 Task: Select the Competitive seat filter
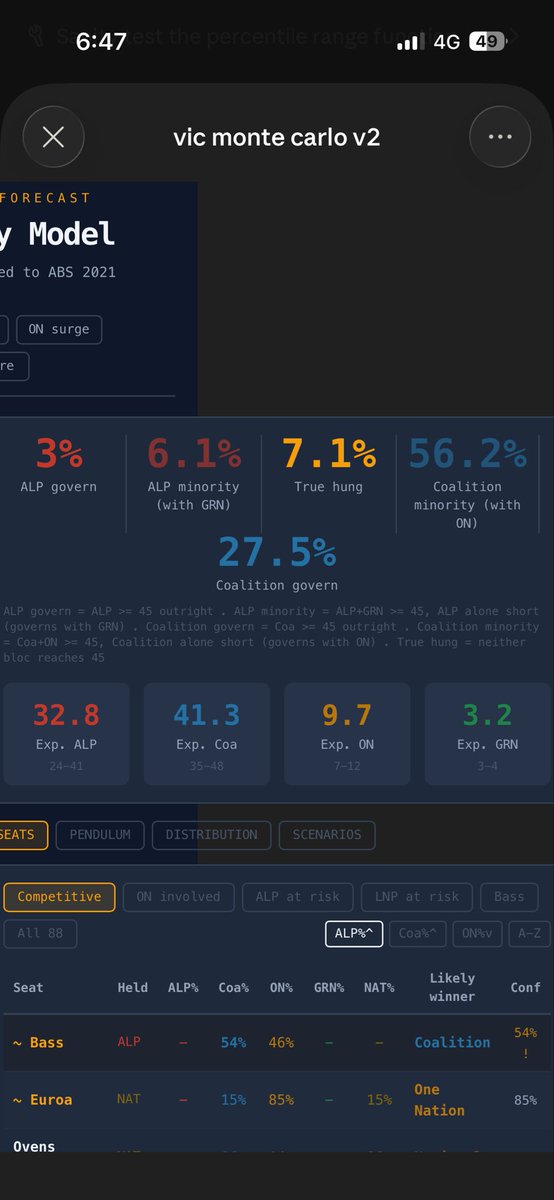(59, 897)
